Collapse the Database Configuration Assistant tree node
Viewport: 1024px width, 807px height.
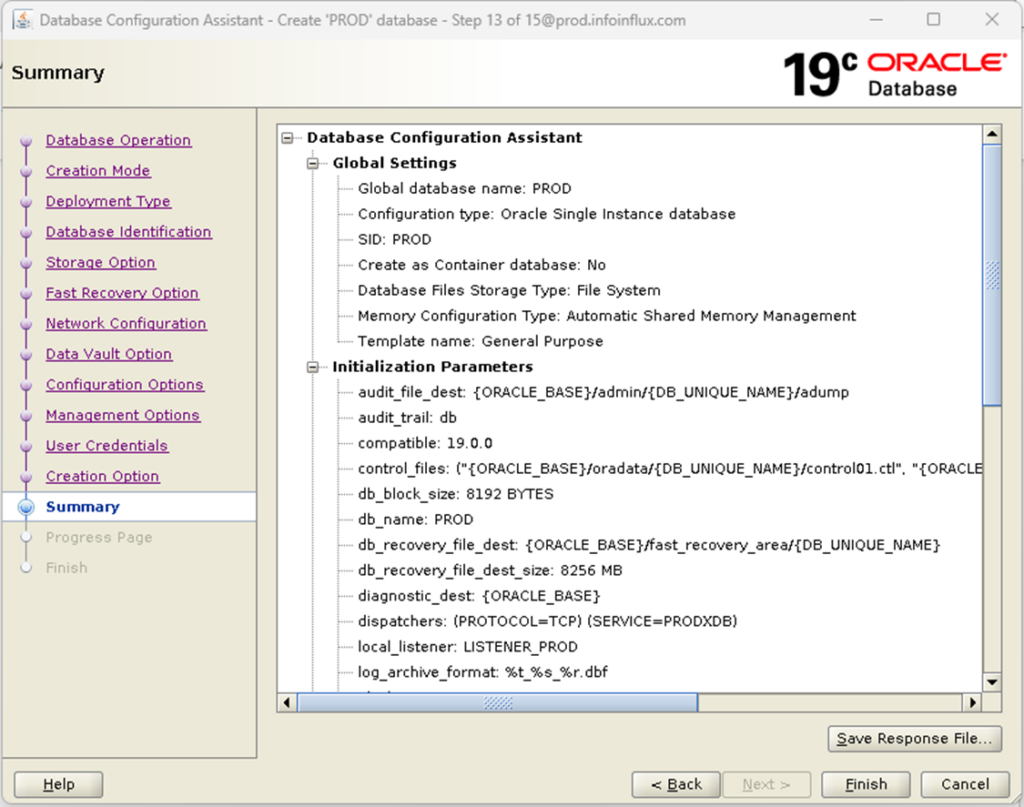pyautogui.click(x=288, y=137)
